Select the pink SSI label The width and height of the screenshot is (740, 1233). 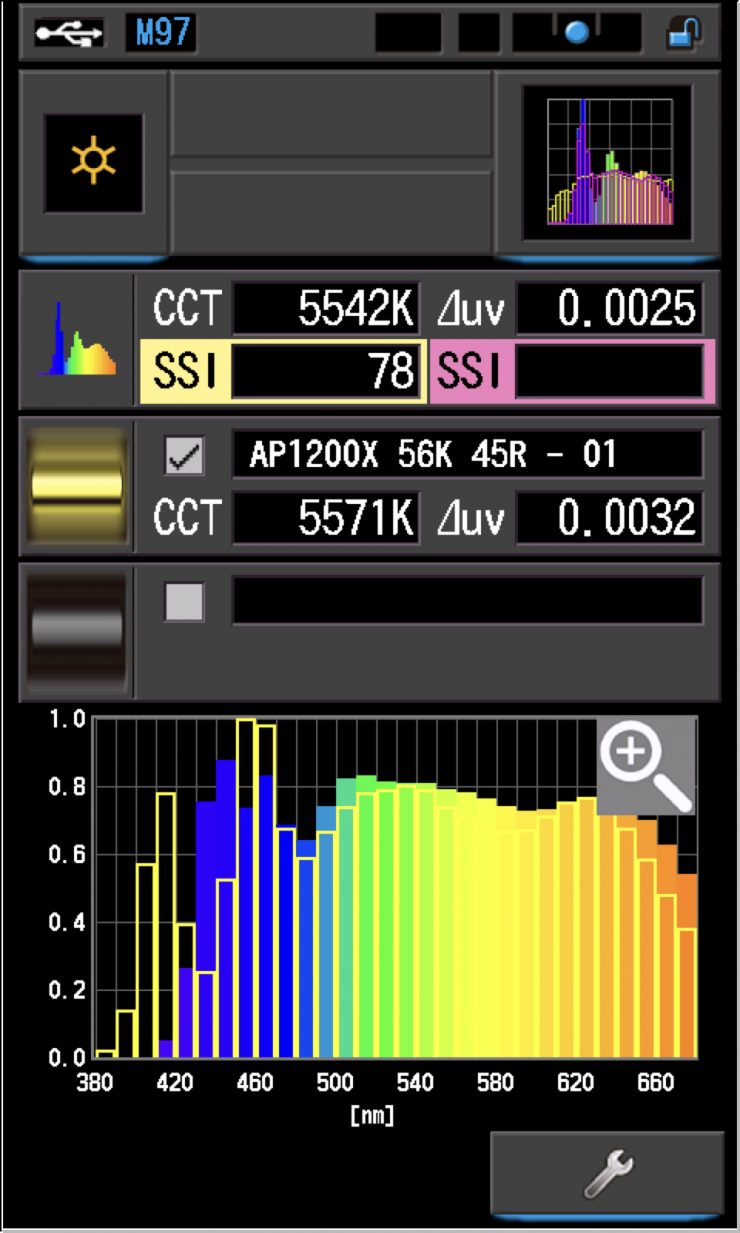470,371
